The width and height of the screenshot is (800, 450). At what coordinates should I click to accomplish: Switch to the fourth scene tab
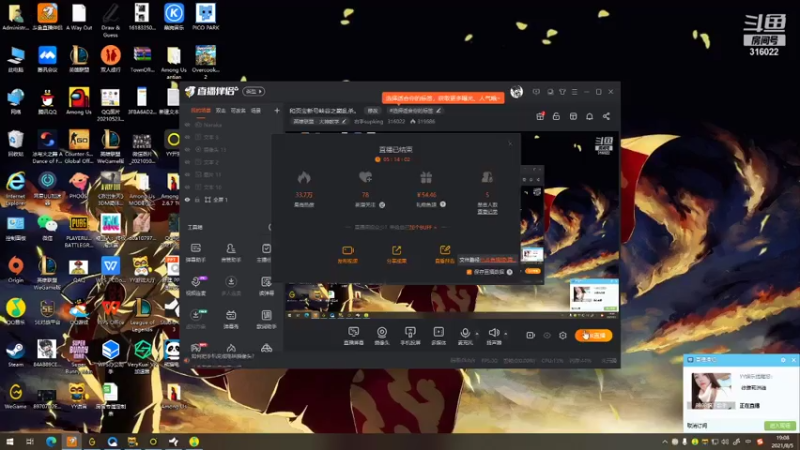[x=256, y=110]
